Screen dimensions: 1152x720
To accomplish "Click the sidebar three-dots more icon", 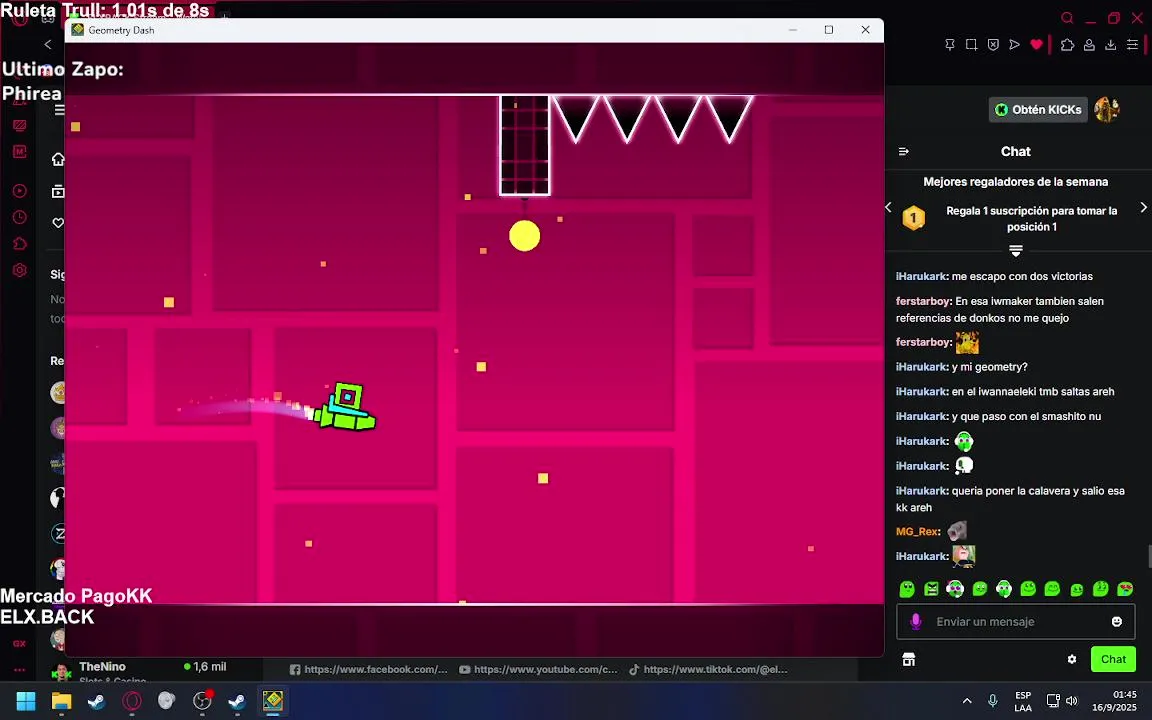I will [x=20, y=670].
